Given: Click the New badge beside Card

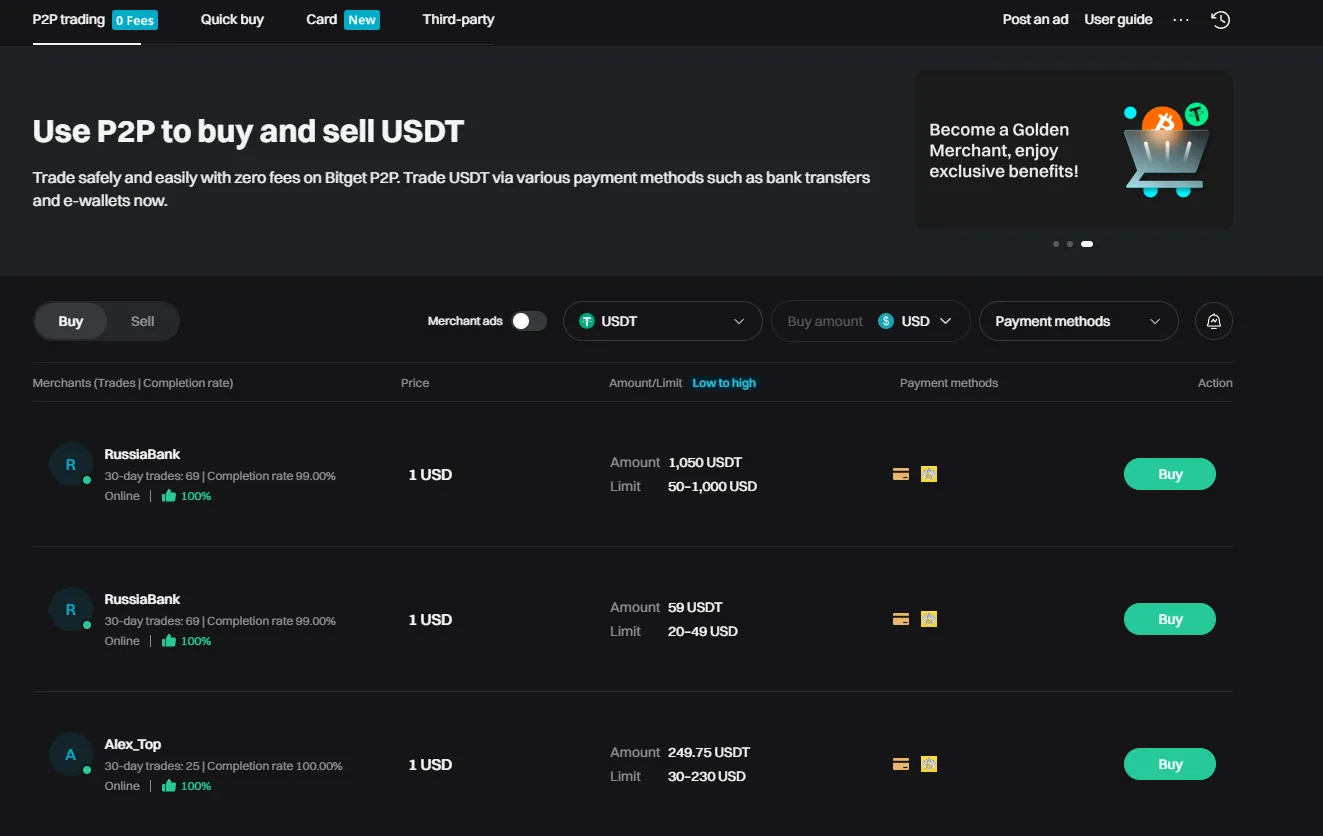Looking at the screenshot, I should tap(362, 19).
